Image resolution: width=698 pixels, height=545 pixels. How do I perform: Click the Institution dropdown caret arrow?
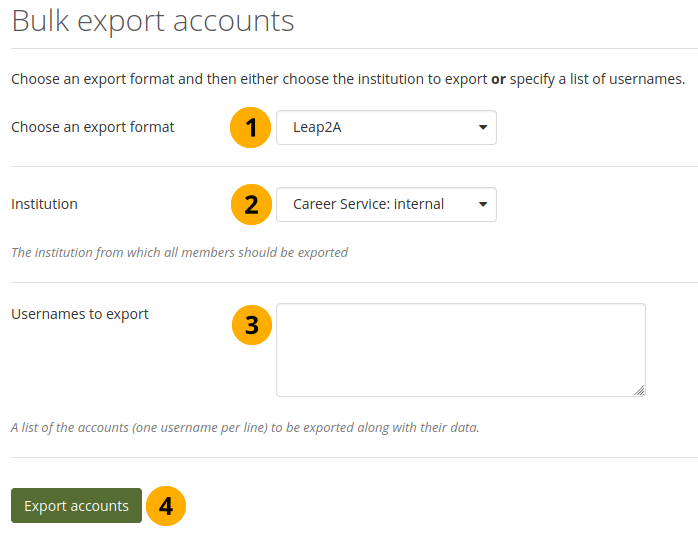click(483, 205)
